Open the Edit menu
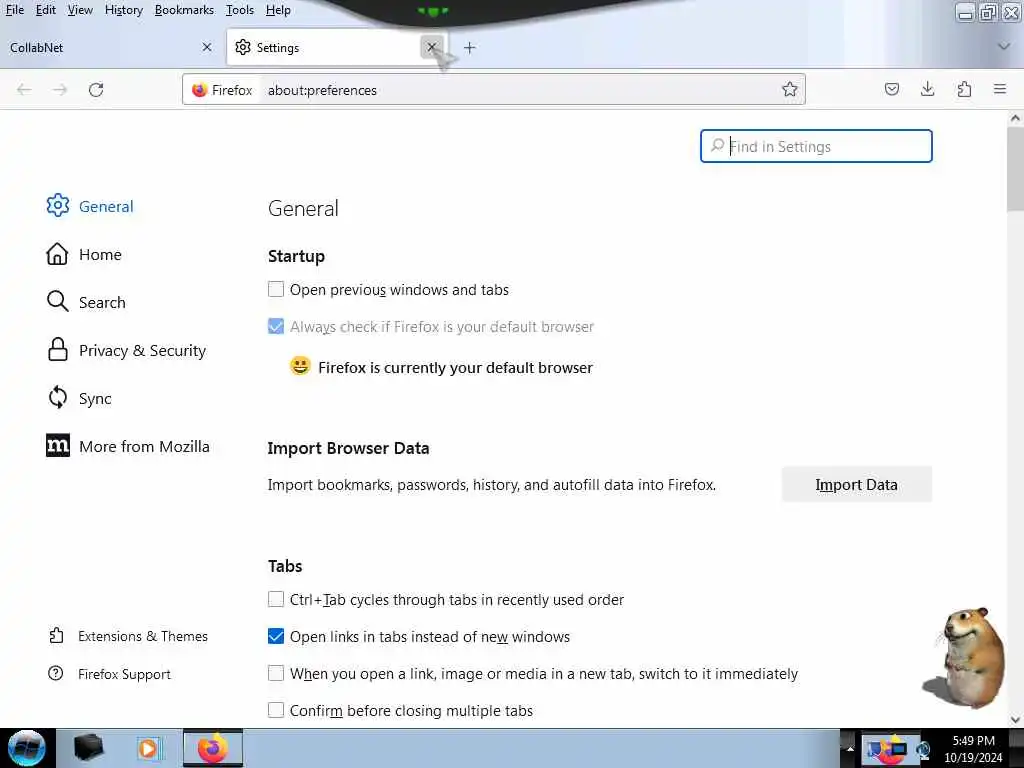Image resolution: width=1024 pixels, height=768 pixels. click(45, 10)
